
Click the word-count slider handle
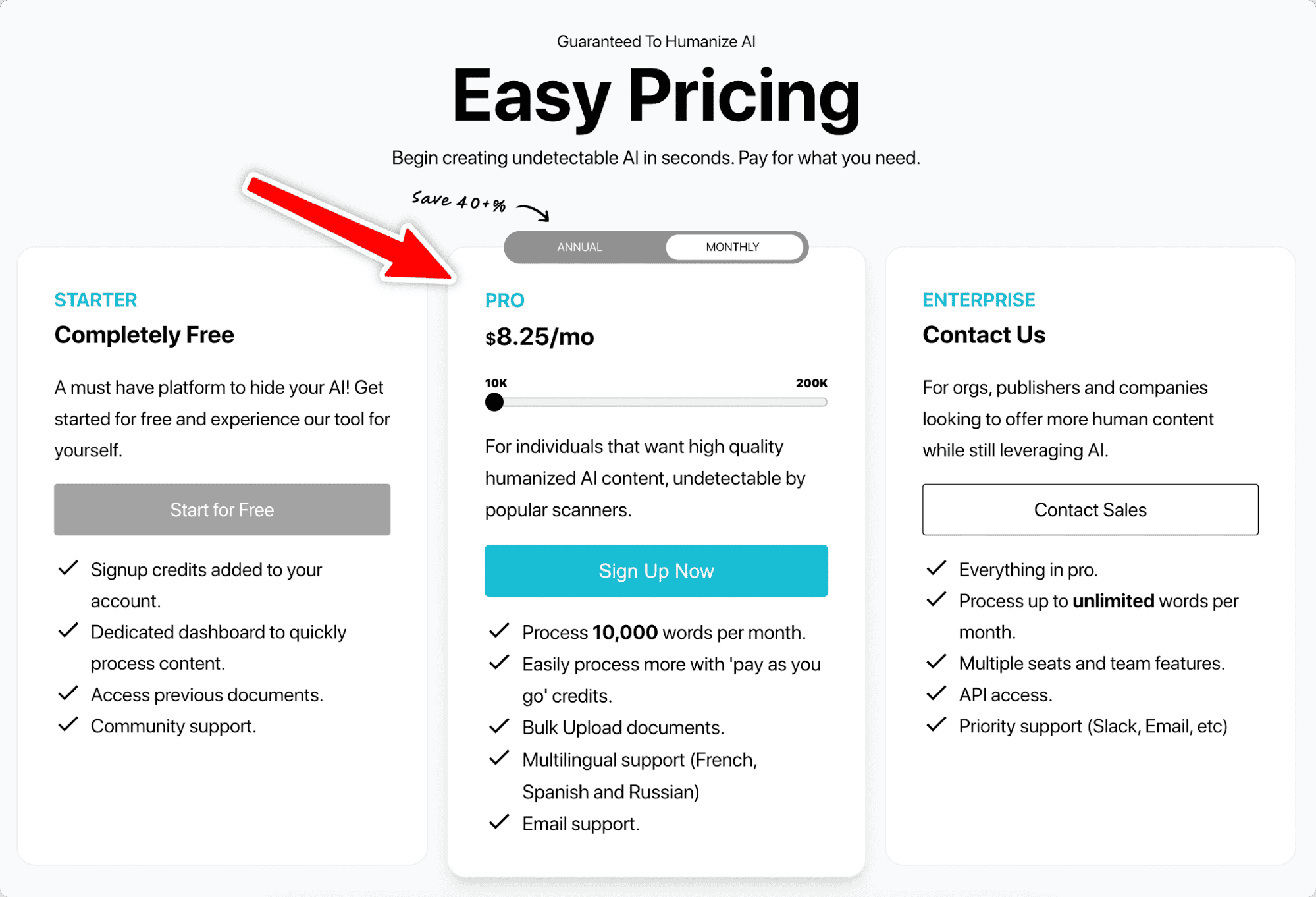pyautogui.click(x=494, y=402)
